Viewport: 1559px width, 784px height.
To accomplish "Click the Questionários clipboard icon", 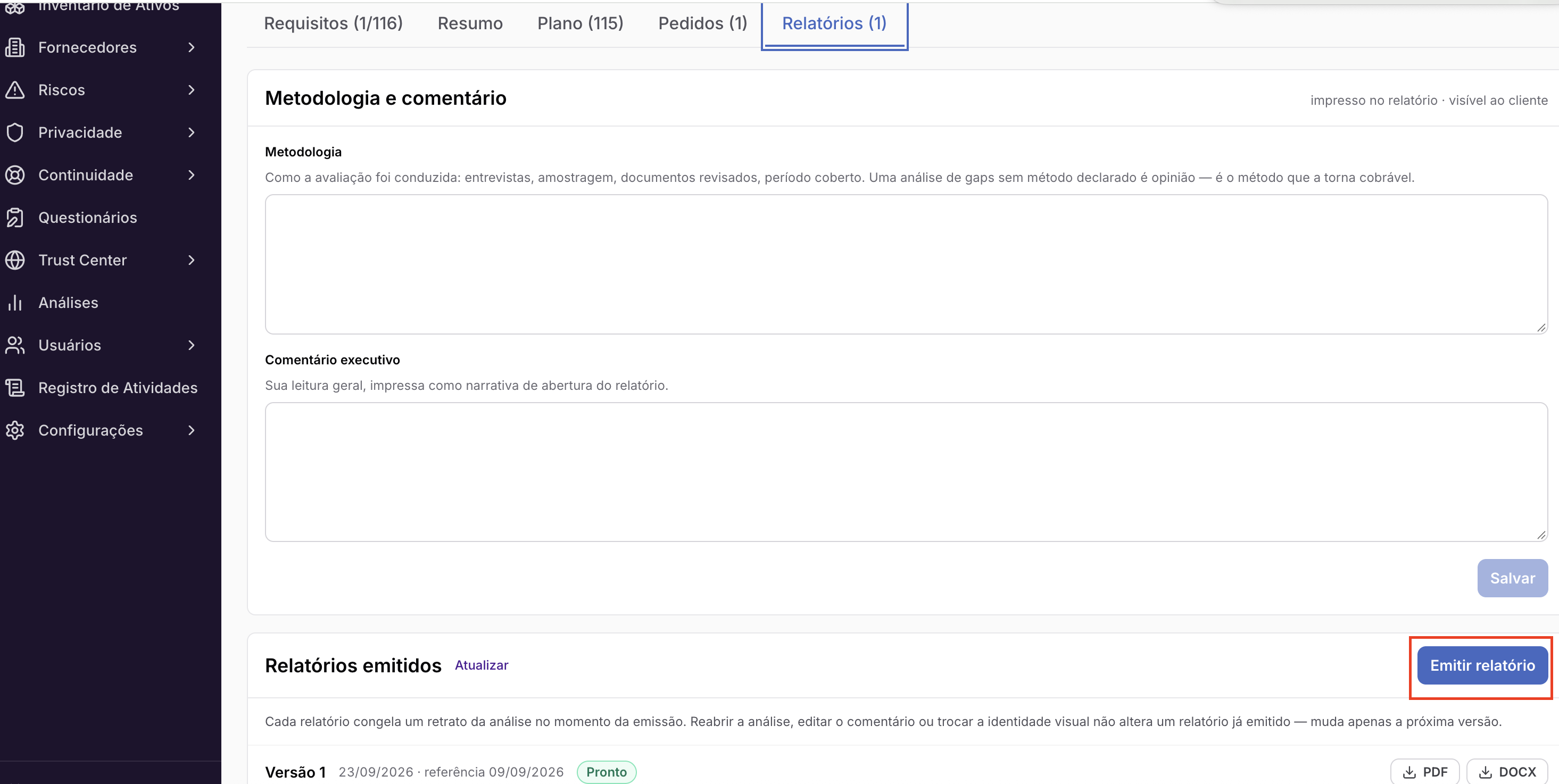I will coord(15,217).
